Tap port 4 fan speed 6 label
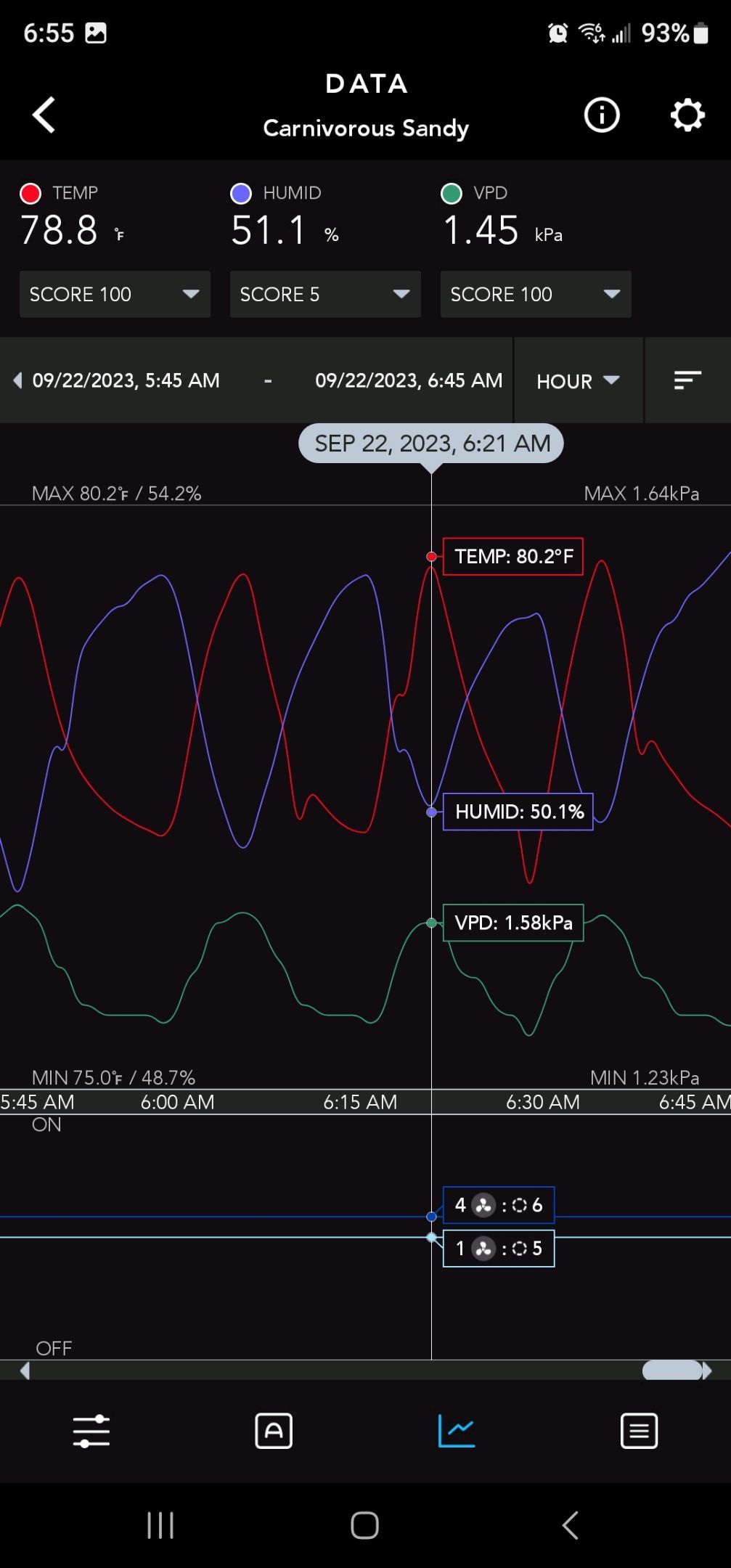The image size is (731, 1568). coord(499,1205)
